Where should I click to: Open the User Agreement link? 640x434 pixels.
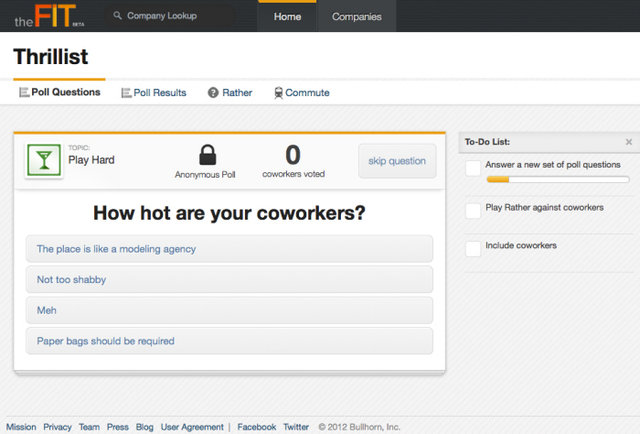(x=192, y=427)
